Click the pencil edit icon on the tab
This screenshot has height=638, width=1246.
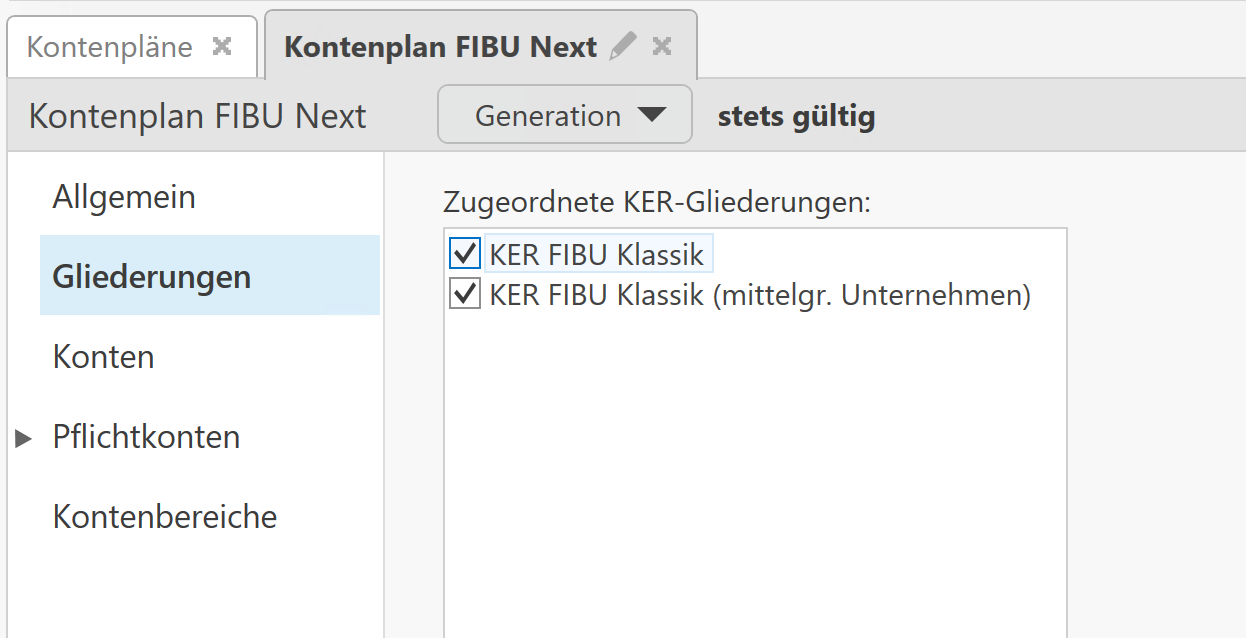click(623, 46)
